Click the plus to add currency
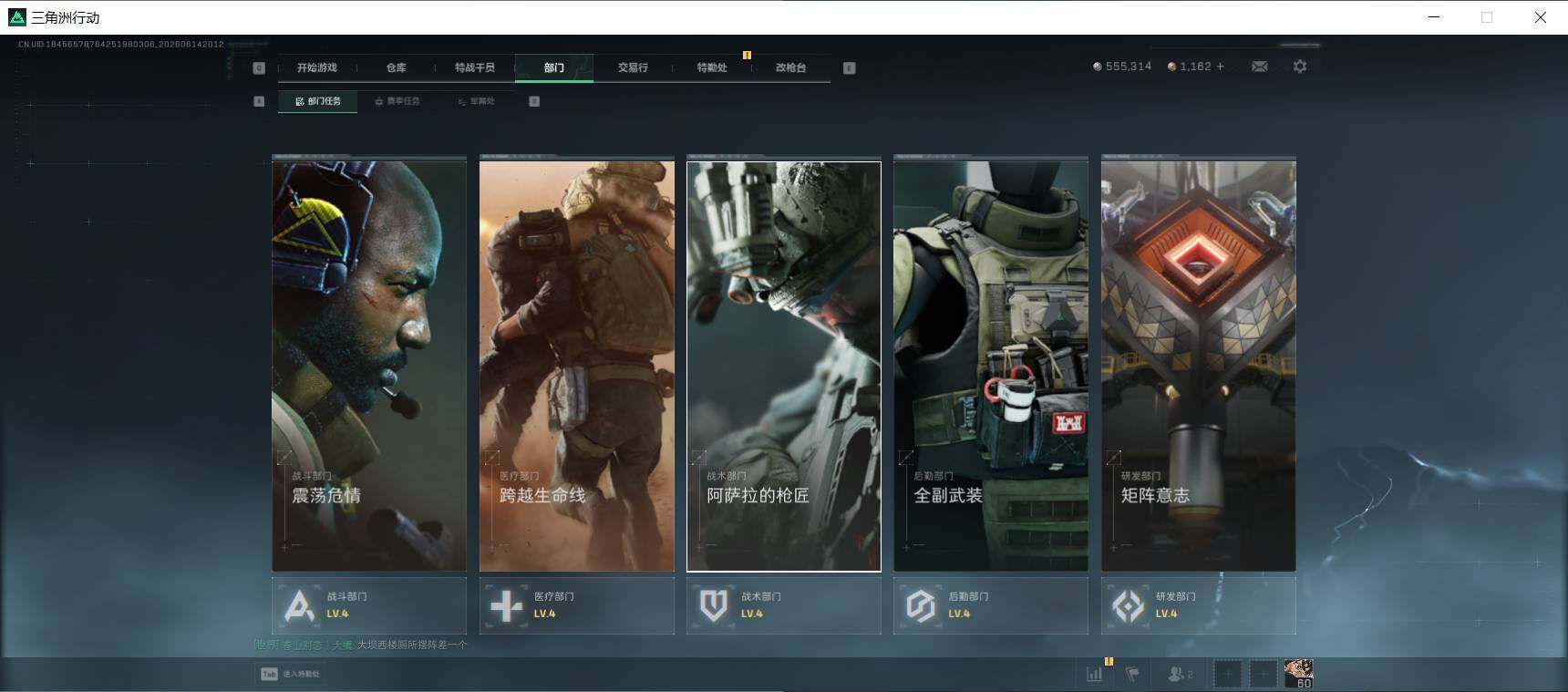1568x692 pixels. click(1221, 67)
